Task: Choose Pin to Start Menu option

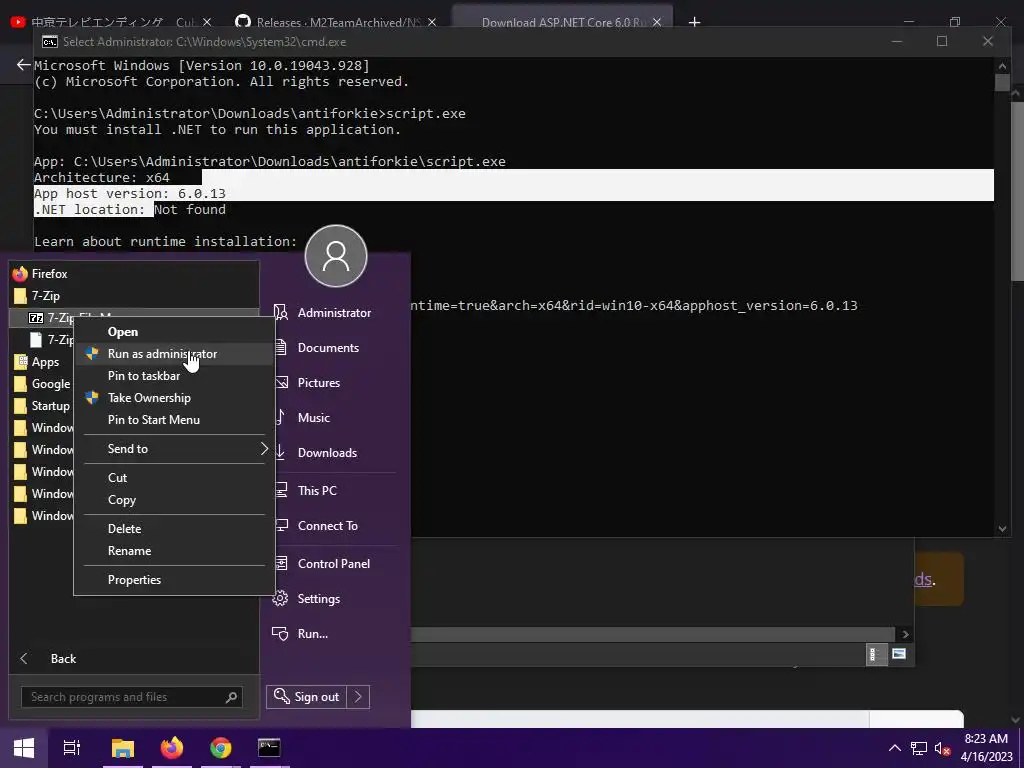Action: pos(174,420)
